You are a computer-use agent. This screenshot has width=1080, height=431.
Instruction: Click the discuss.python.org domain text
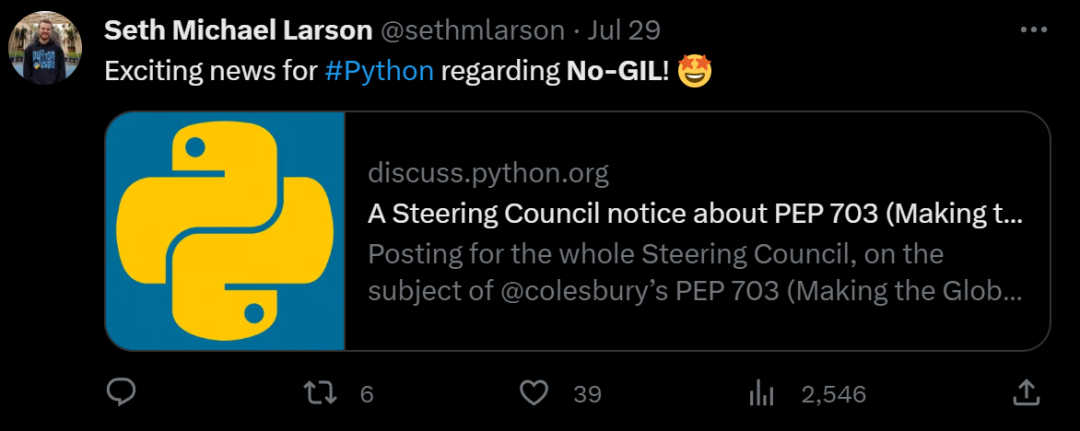pos(488,174)
